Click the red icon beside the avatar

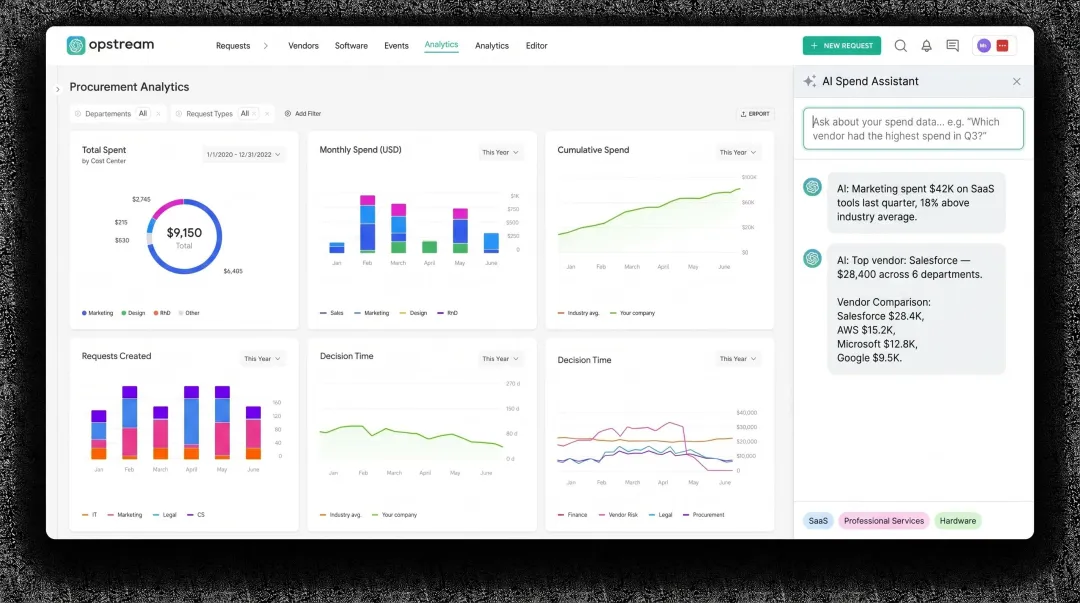pos(1003,45)
